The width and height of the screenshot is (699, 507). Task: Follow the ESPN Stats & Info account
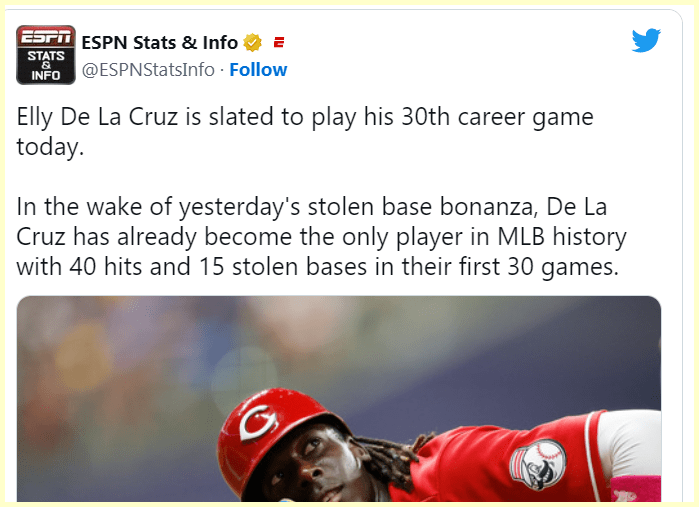259,70
